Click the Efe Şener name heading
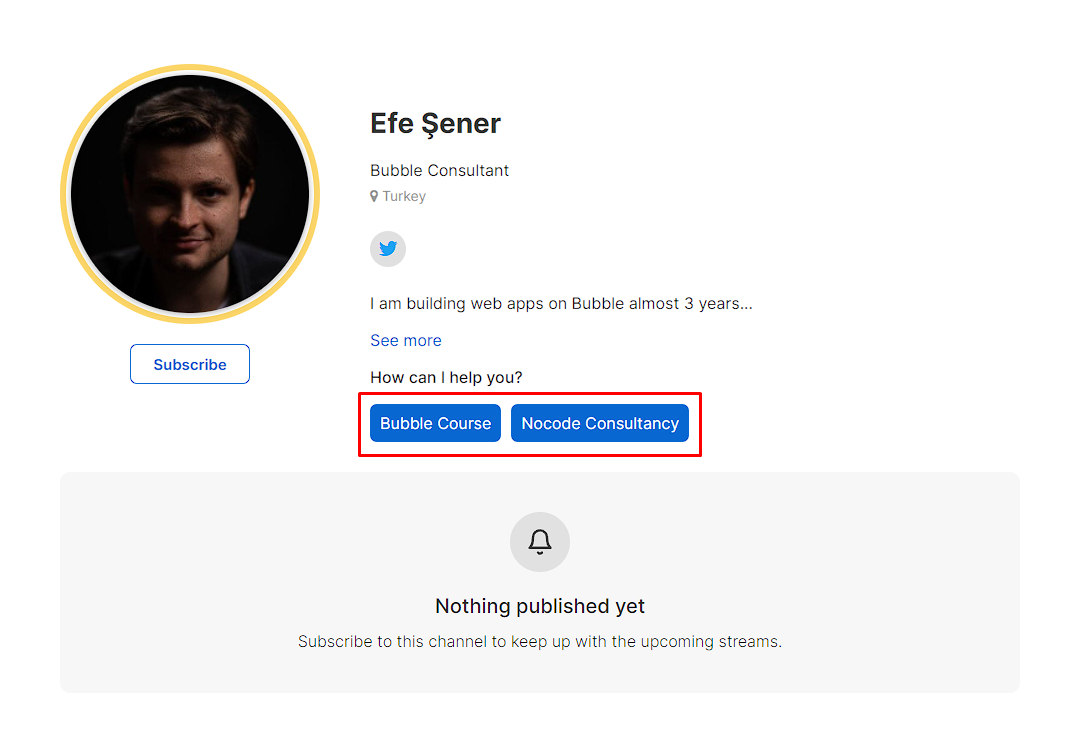Viewport: 1069px width, 749px height. [435, 123]
